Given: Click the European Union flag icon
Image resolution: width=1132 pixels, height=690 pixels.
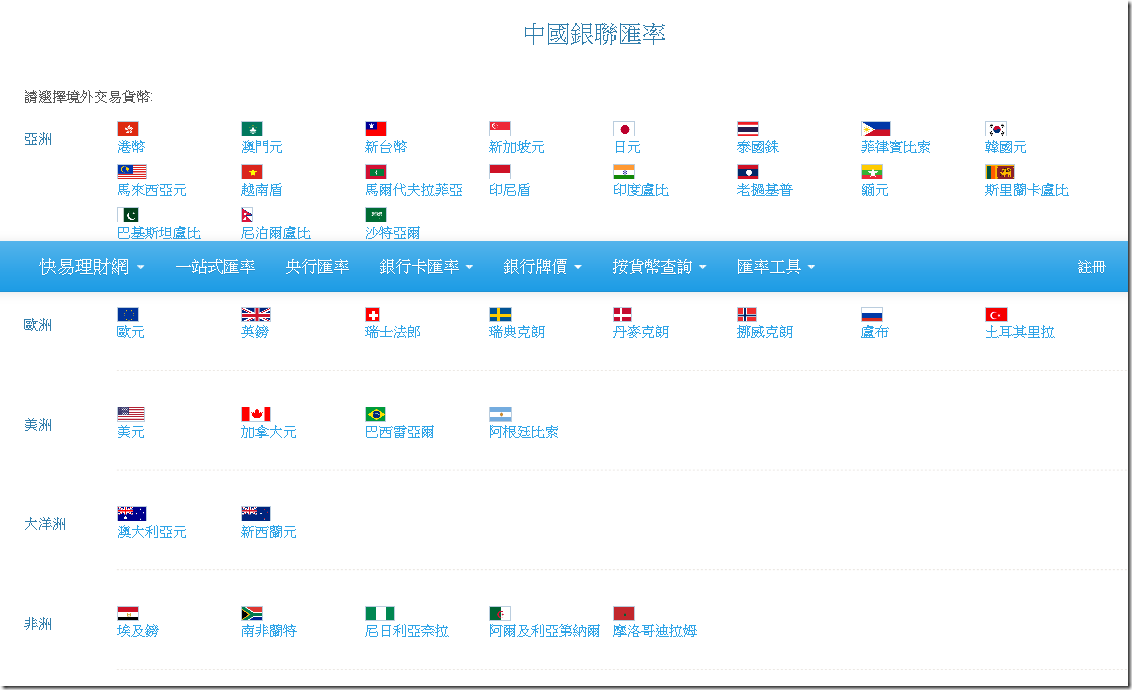Looking at the screenshot, I should 128,314.
